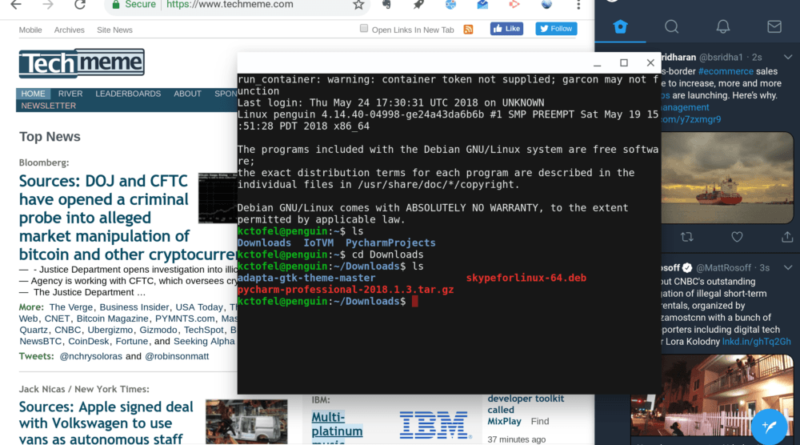Open Seeking Alpha source link
The image size is (800, 445).
point(204,341)
